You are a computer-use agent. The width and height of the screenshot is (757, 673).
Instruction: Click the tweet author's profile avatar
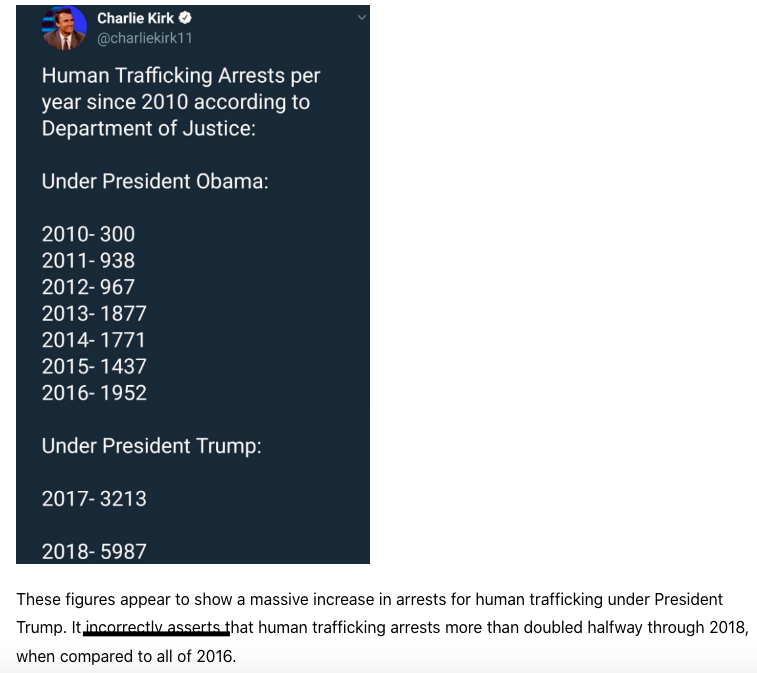64,28
